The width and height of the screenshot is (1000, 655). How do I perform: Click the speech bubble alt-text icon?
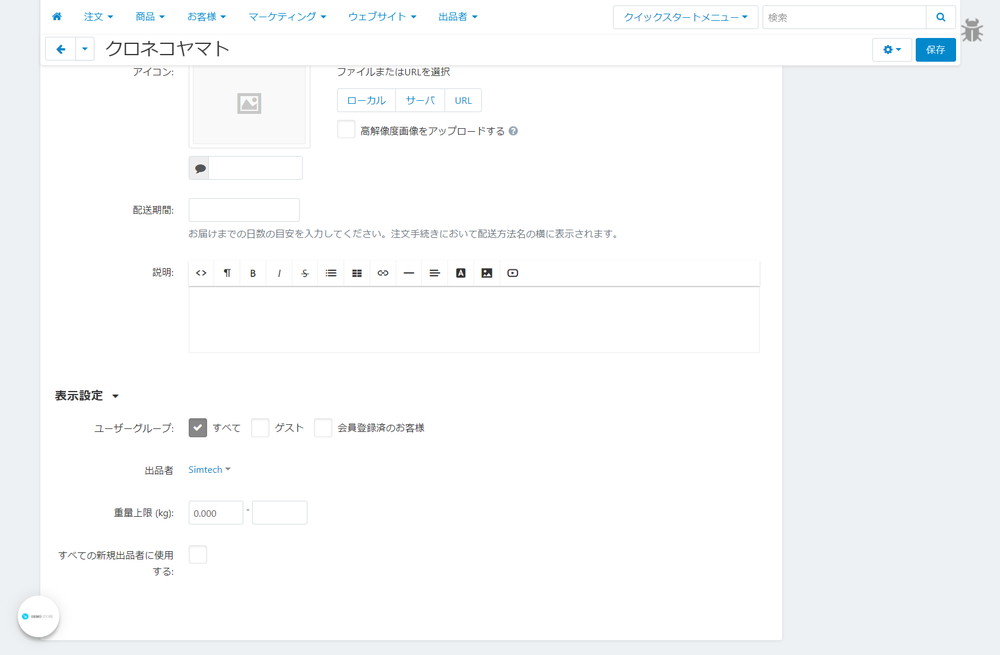tap(200, 168)
